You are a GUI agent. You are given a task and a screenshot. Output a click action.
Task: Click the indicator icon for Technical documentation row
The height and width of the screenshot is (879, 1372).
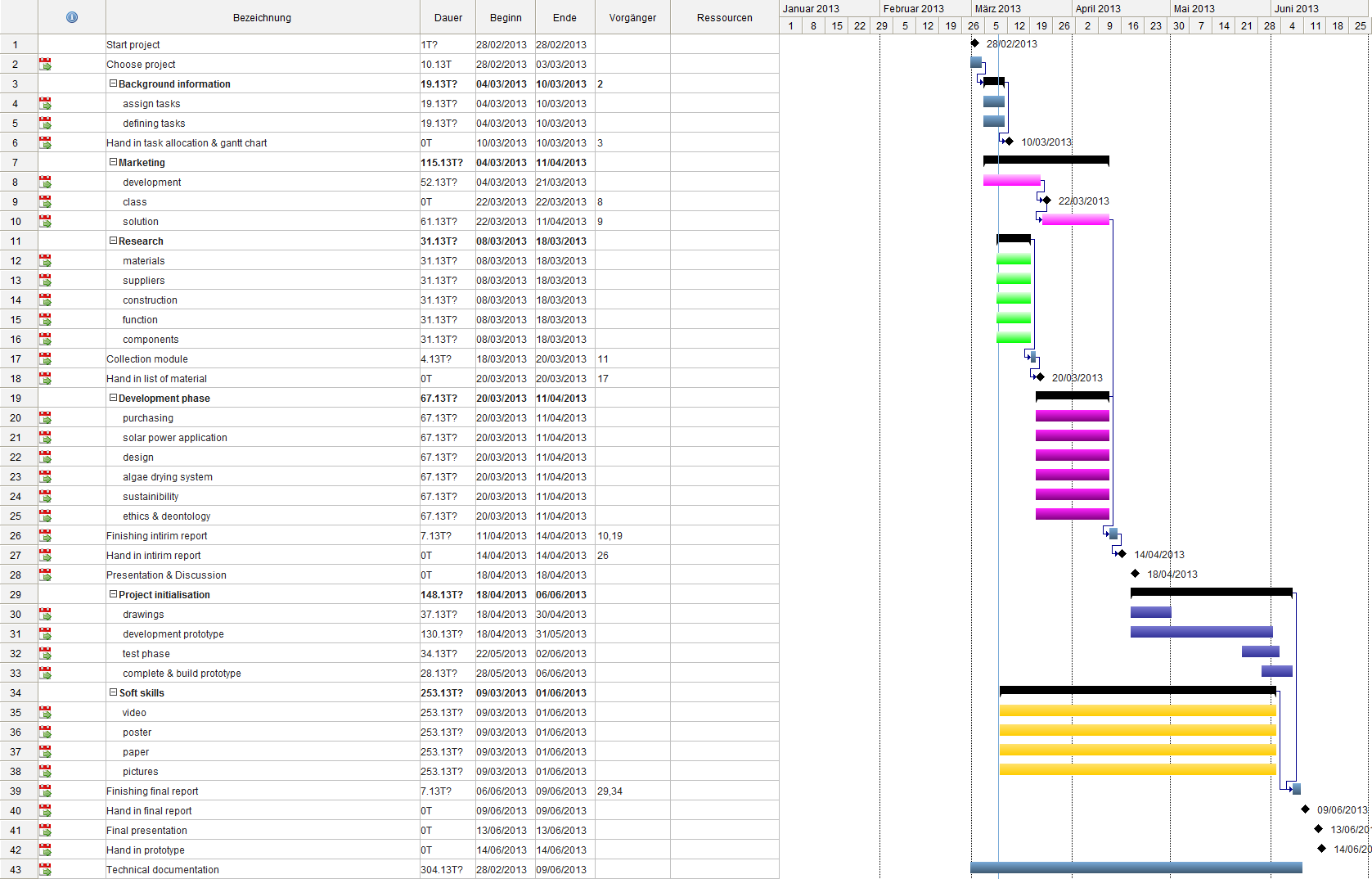click(45, 869)
